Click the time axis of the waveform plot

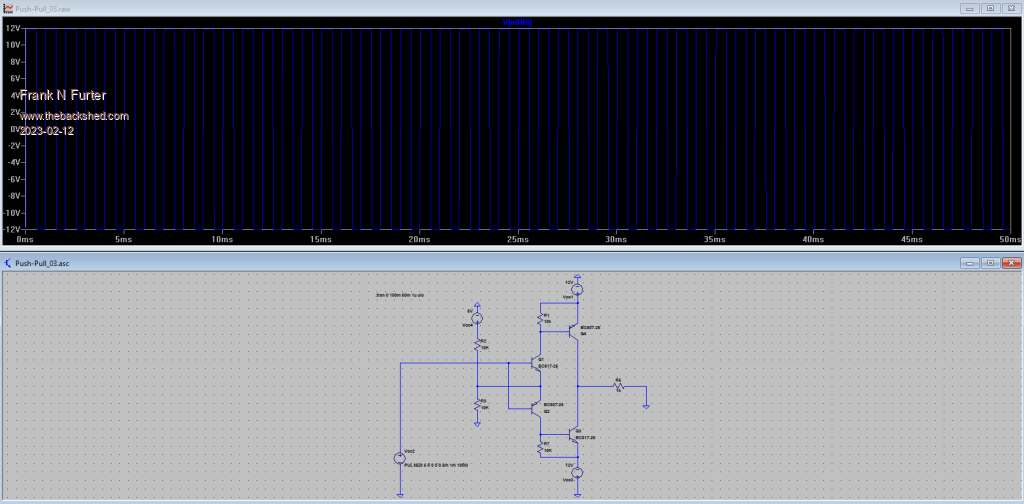click(x=517, y=240)
